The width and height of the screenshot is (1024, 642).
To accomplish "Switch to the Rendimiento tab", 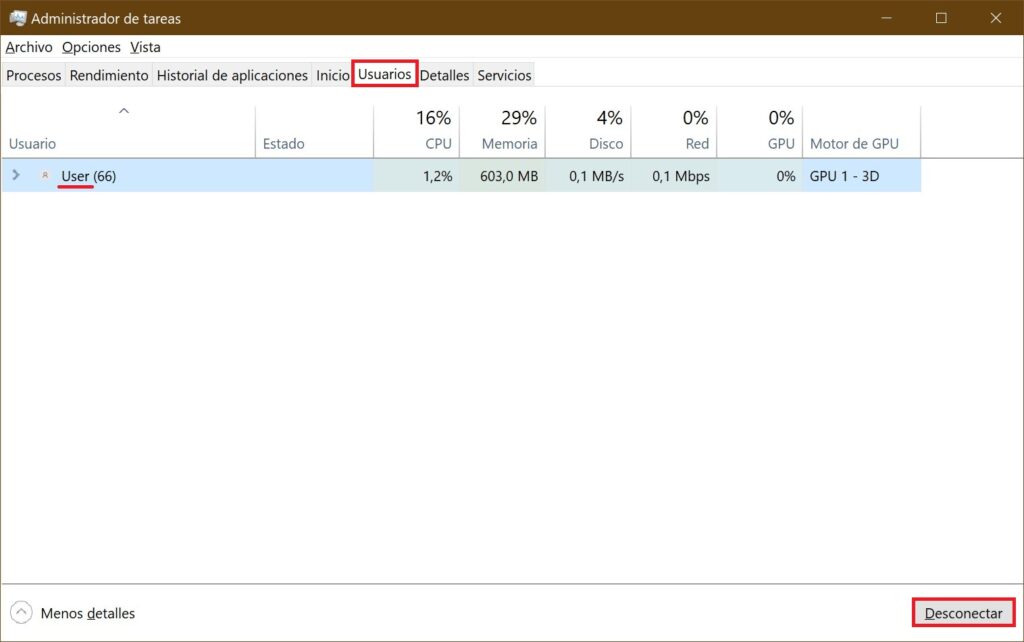I will (109, 74).
